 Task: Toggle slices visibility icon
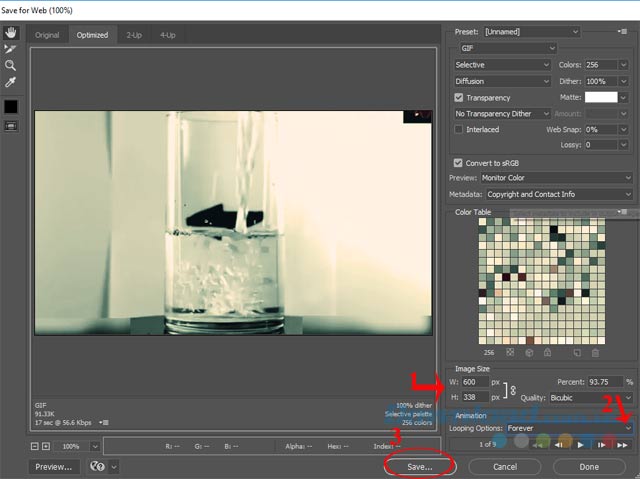pyautogui.click(x=11, y=126)
